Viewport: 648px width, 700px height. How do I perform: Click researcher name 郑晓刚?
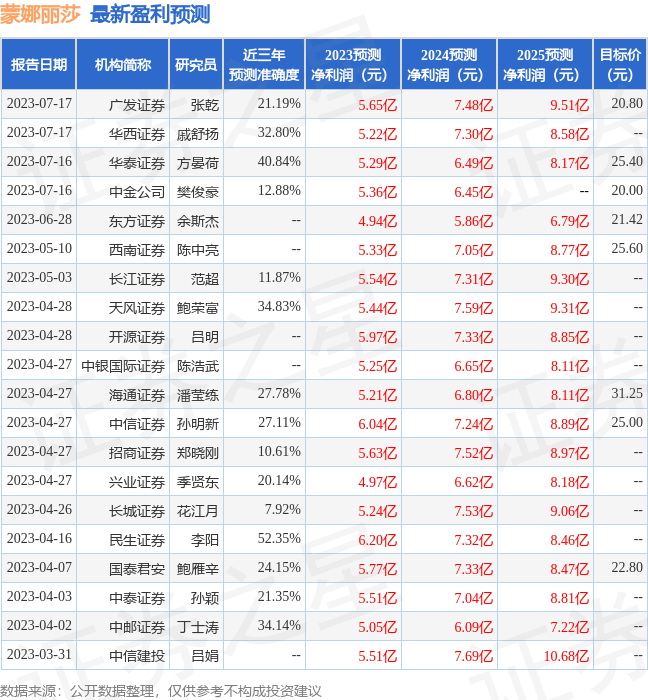(198, 453)
